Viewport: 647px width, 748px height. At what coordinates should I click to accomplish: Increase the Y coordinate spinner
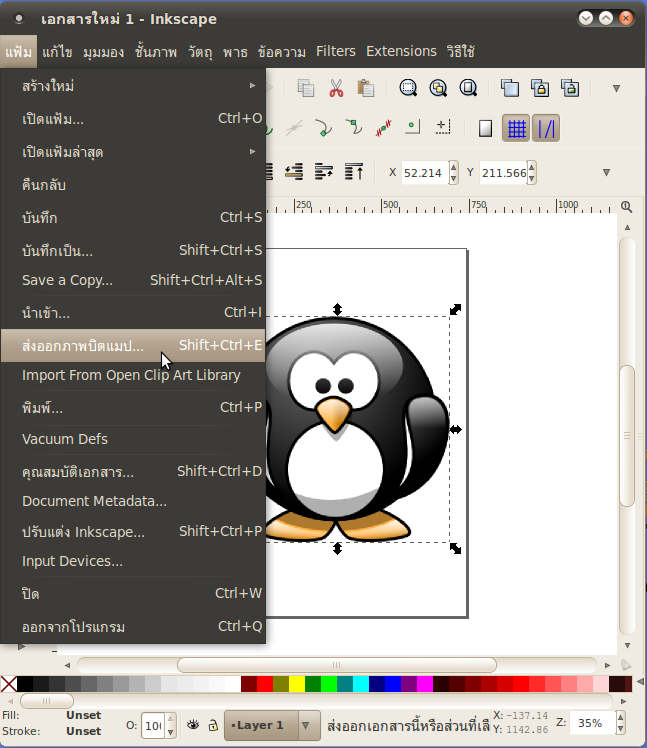pos(532,167)
